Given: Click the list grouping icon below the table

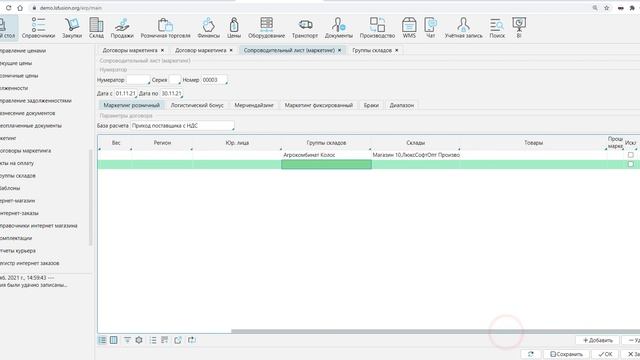Looking at the screenshot, I should 153,340.
